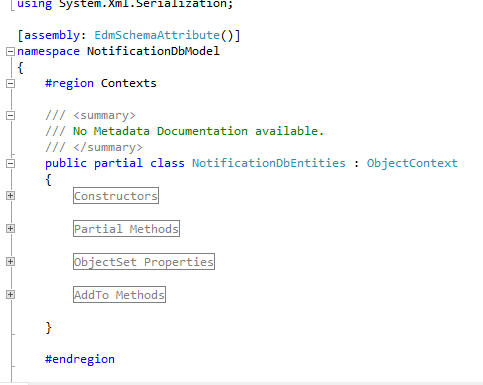Click the 'namespace' keyword
This screenshot has width=483, height=385.
pyautogui.click(x=48, y=52)
